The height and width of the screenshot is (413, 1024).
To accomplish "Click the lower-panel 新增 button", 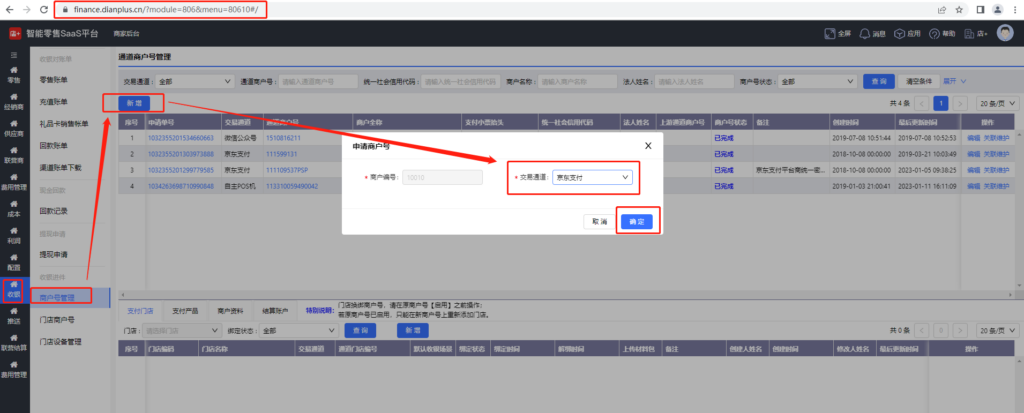I will coord(413,331).
